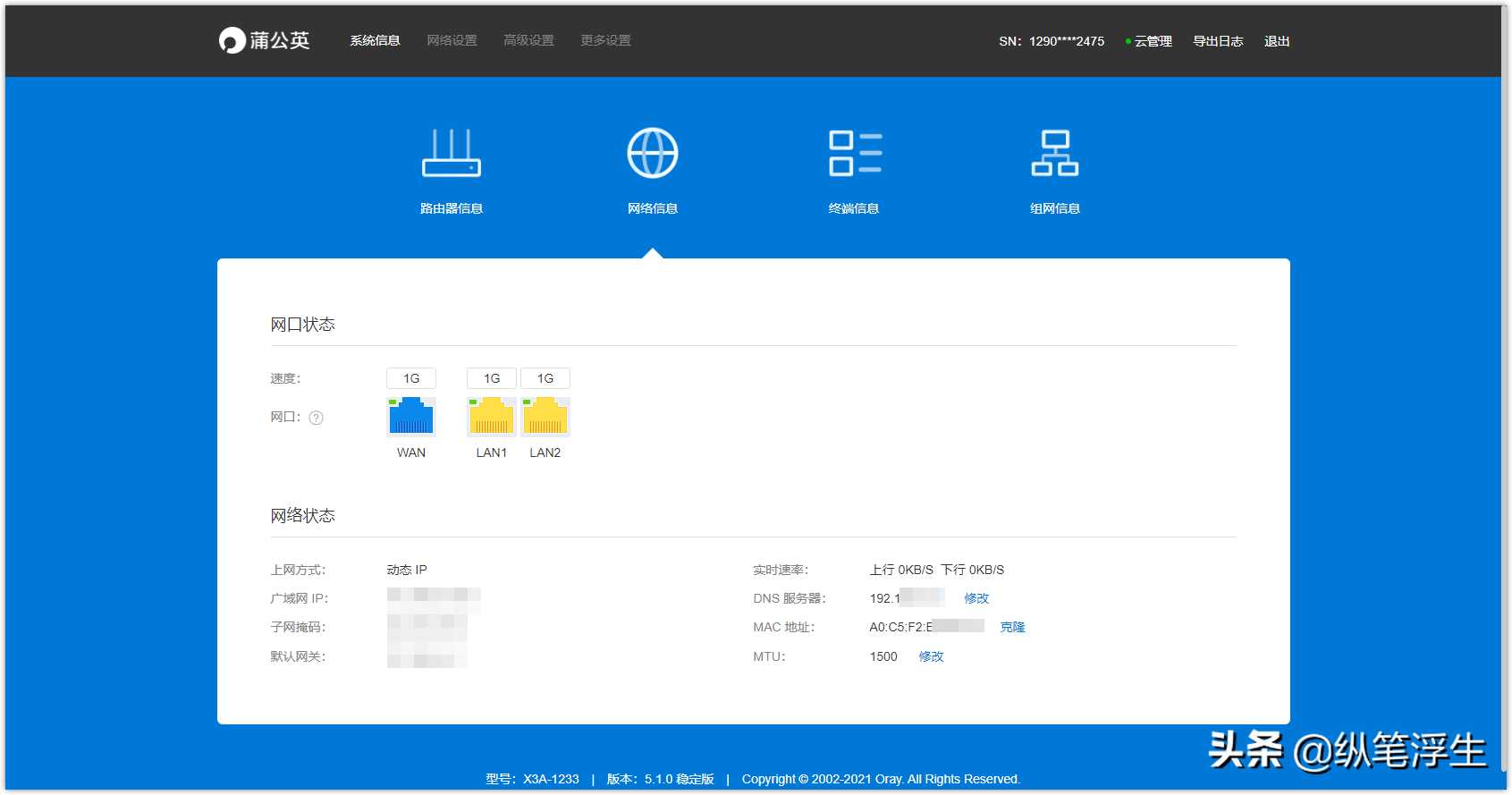This screenshot has width=1512, height=795.
Task: Click the 蒲公英 logo
Action: point(265,40)
